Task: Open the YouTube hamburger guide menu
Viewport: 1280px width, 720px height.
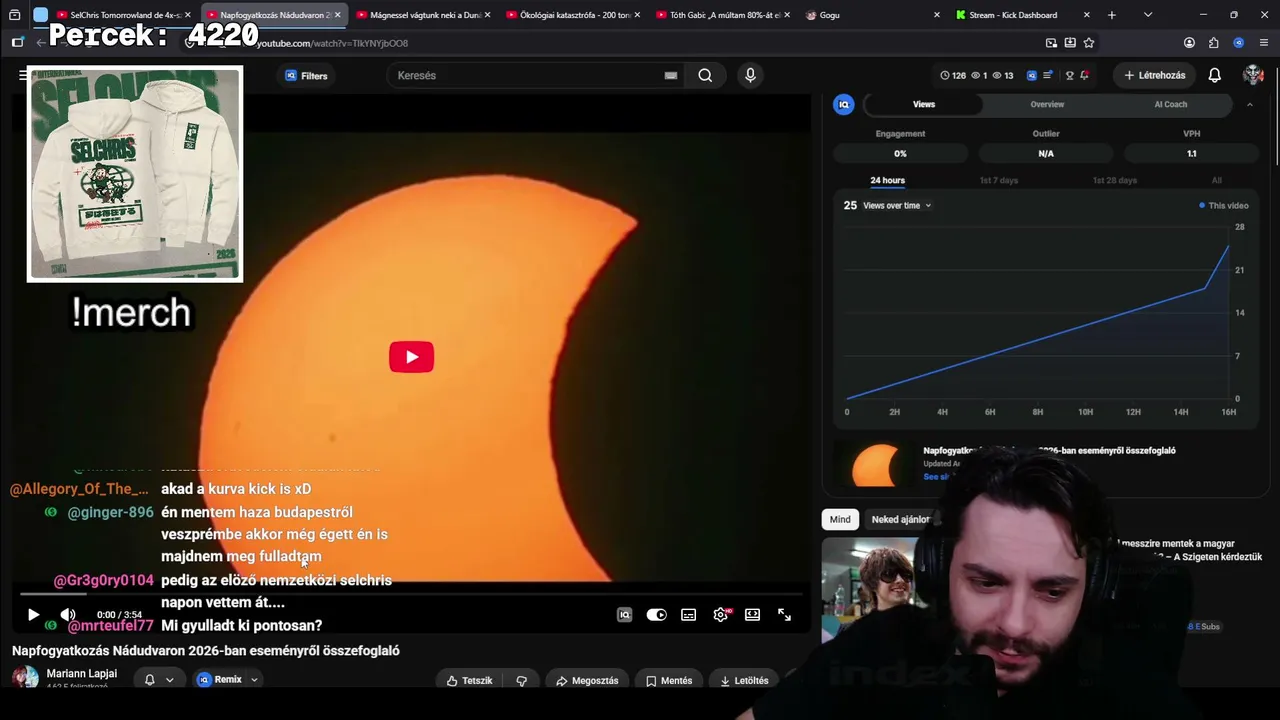Action: point(22,75)
